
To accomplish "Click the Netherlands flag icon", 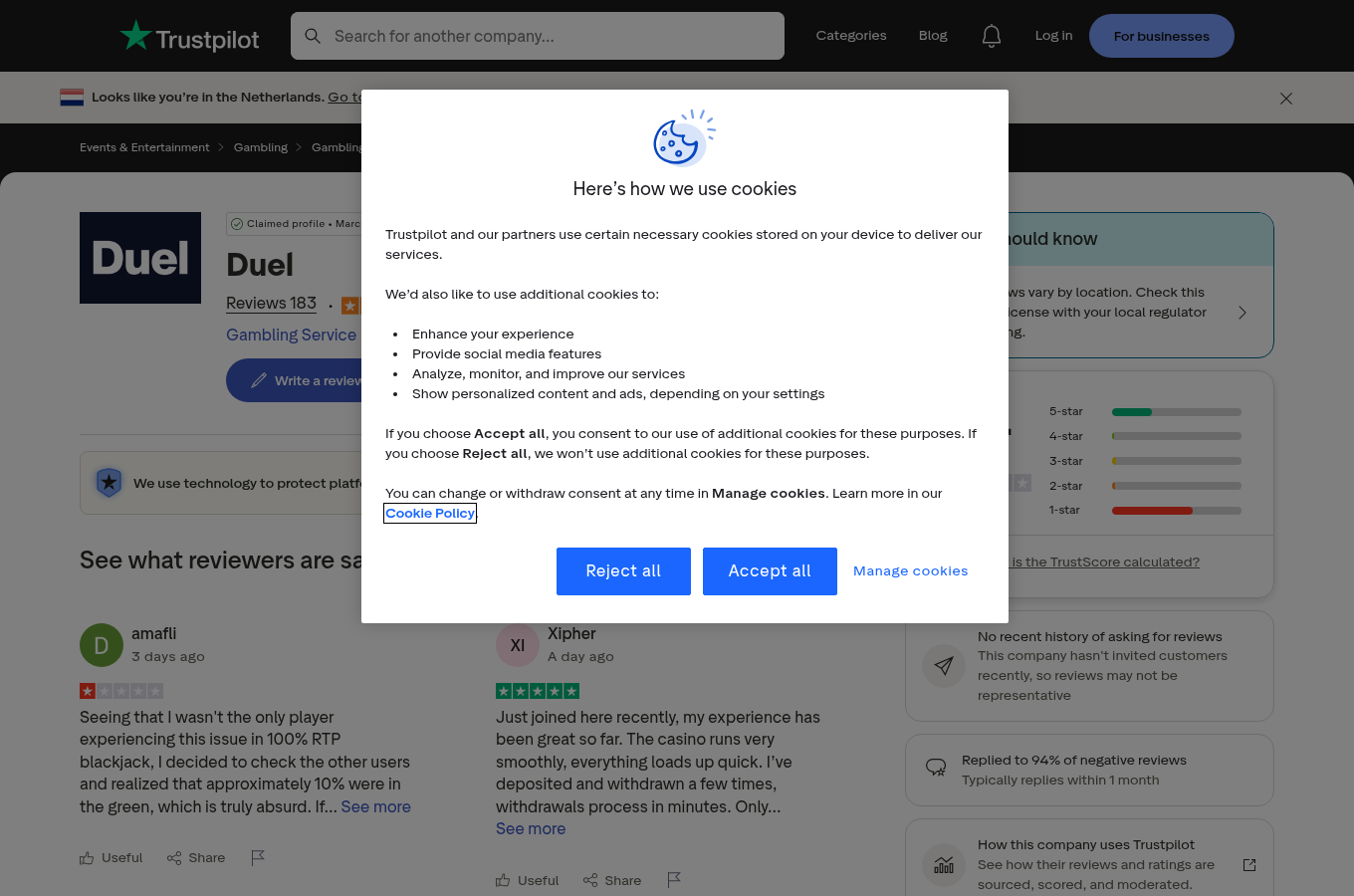I will (x=72, y=98).
